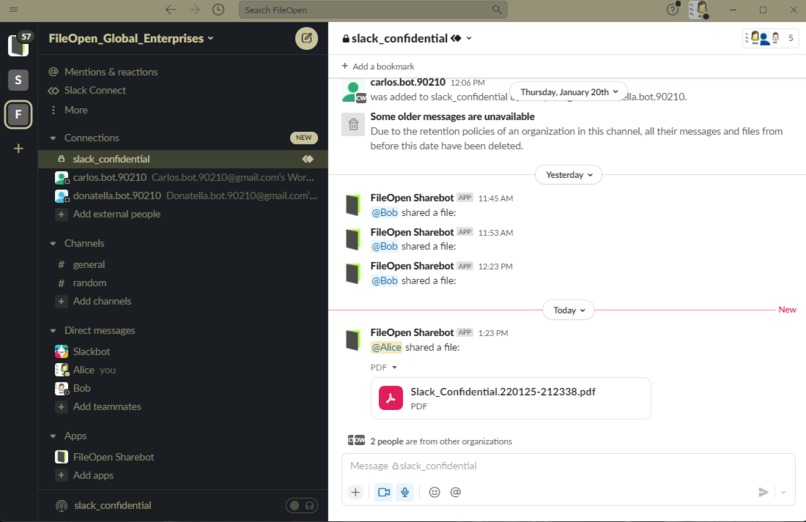
Task: Open Alice direct message
Action: pos(182,370)
